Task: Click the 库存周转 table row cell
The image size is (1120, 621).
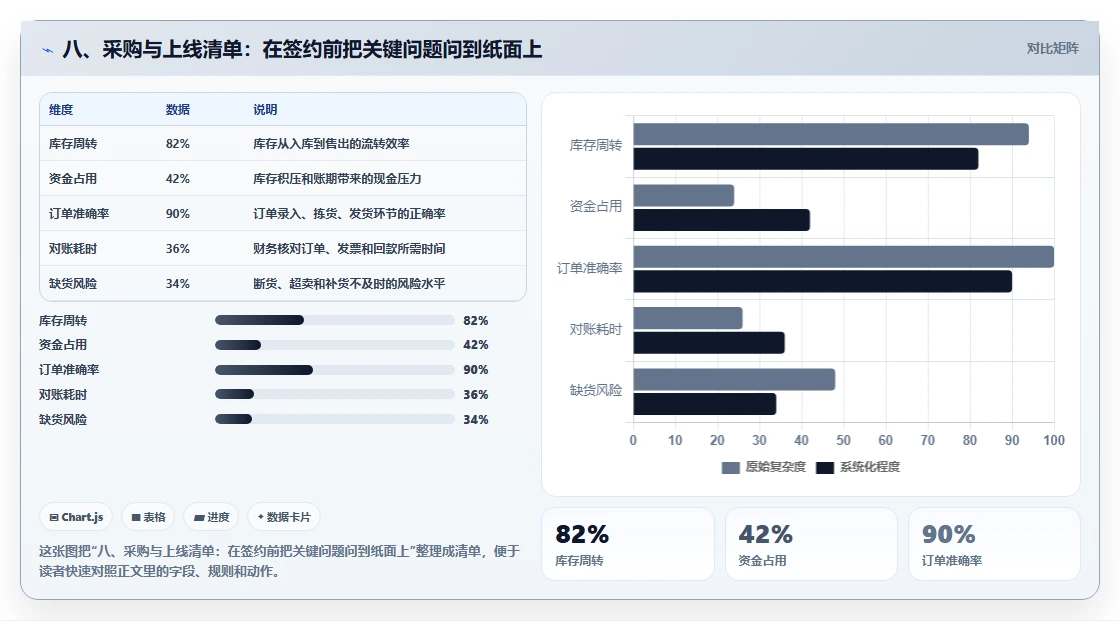Action: (73, 144)
